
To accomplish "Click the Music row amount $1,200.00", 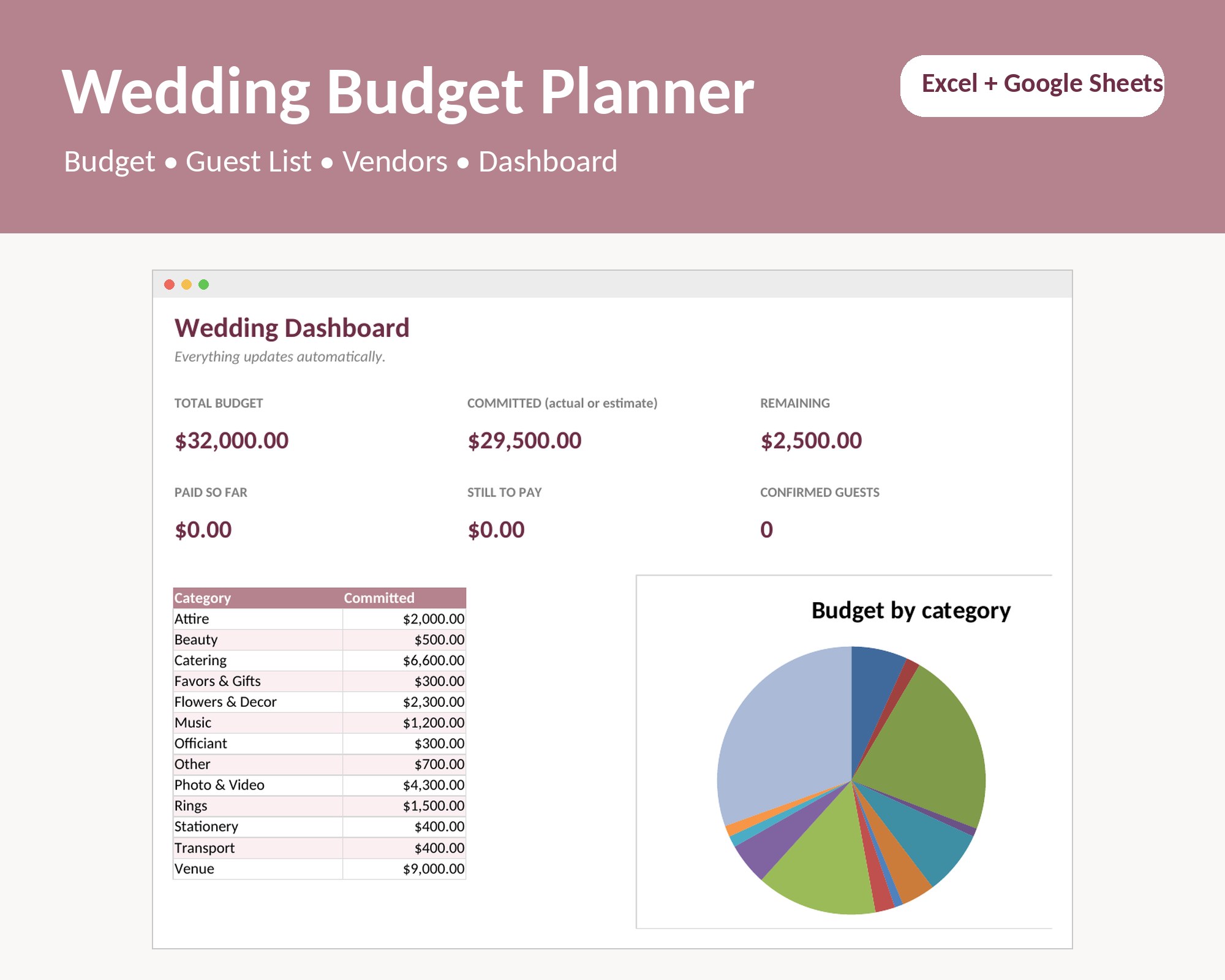I will click(404, 723).
